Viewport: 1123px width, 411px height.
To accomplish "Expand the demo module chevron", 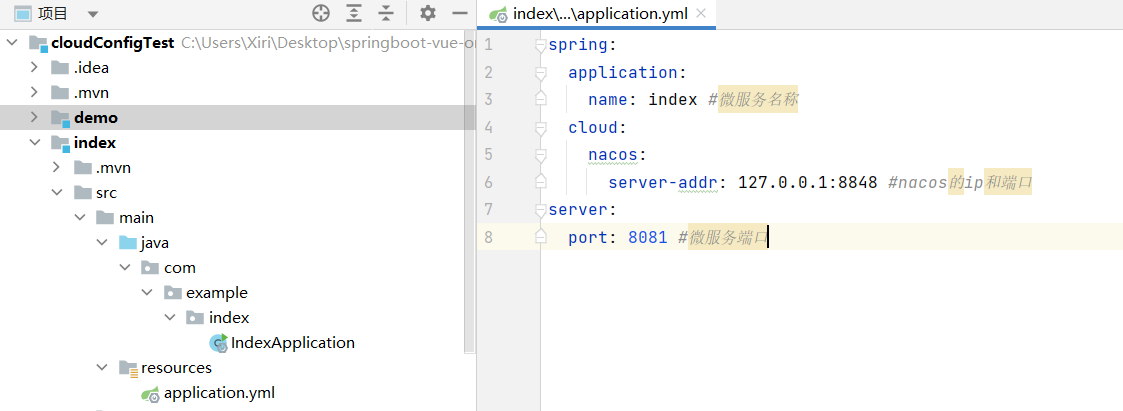I will coord(34,117).
